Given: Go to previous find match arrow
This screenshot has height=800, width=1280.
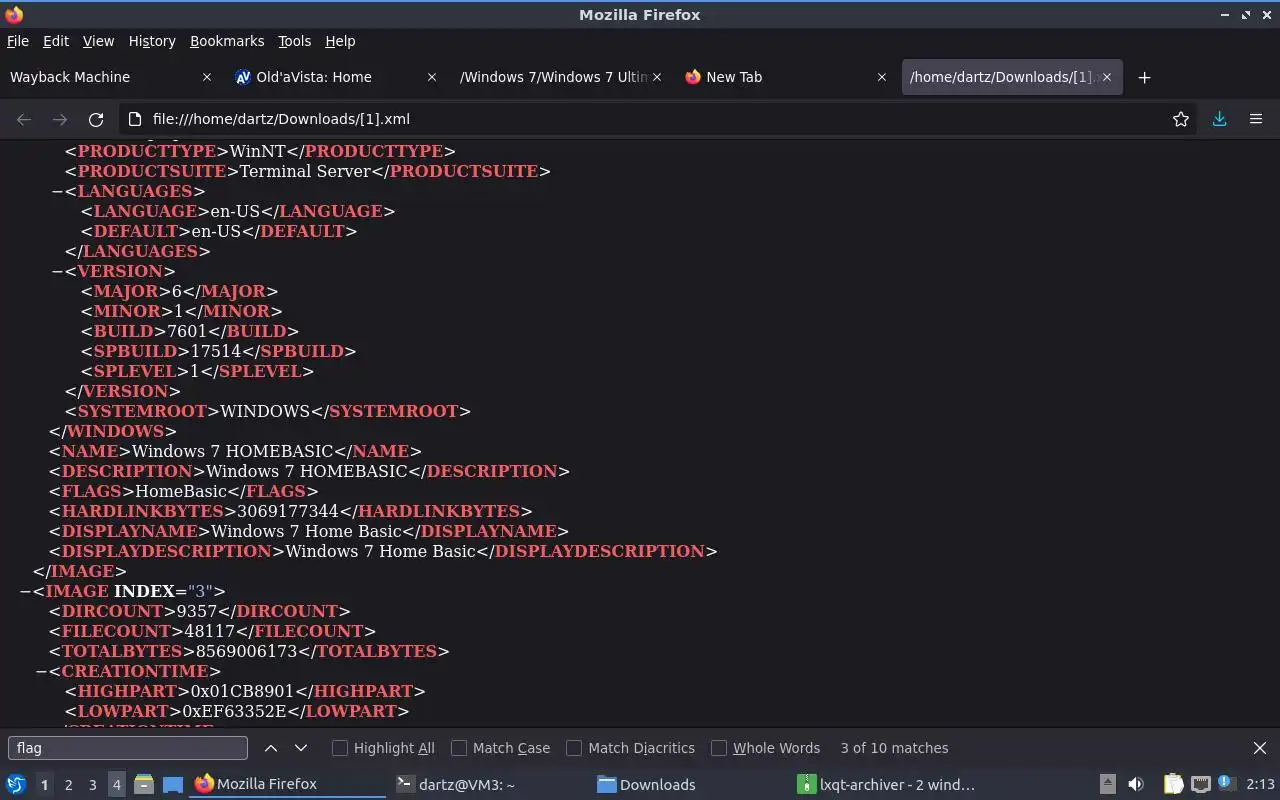Looking at the screenshot, I should [271, 748].
